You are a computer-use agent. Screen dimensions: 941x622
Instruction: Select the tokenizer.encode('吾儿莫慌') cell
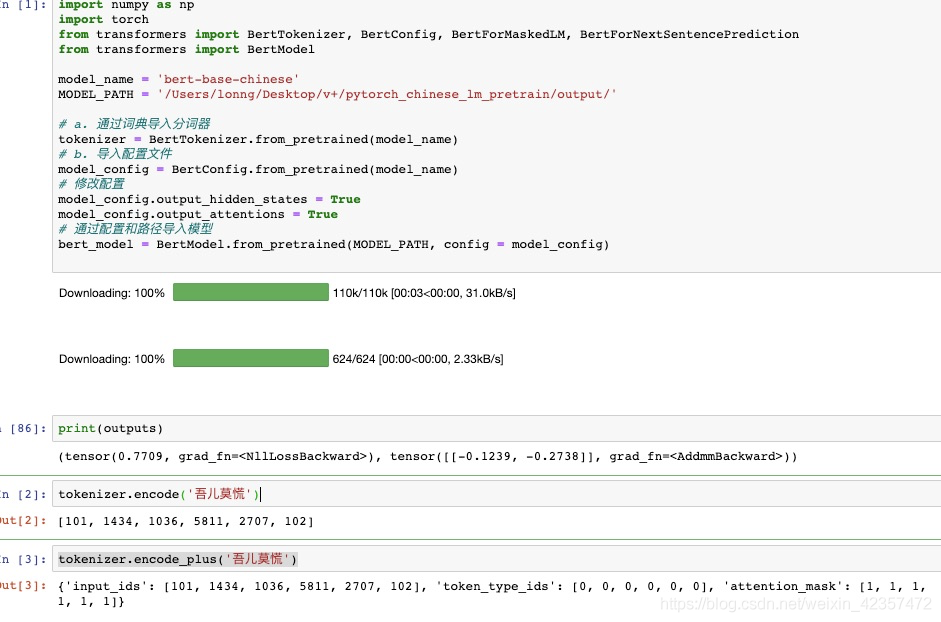160,492
